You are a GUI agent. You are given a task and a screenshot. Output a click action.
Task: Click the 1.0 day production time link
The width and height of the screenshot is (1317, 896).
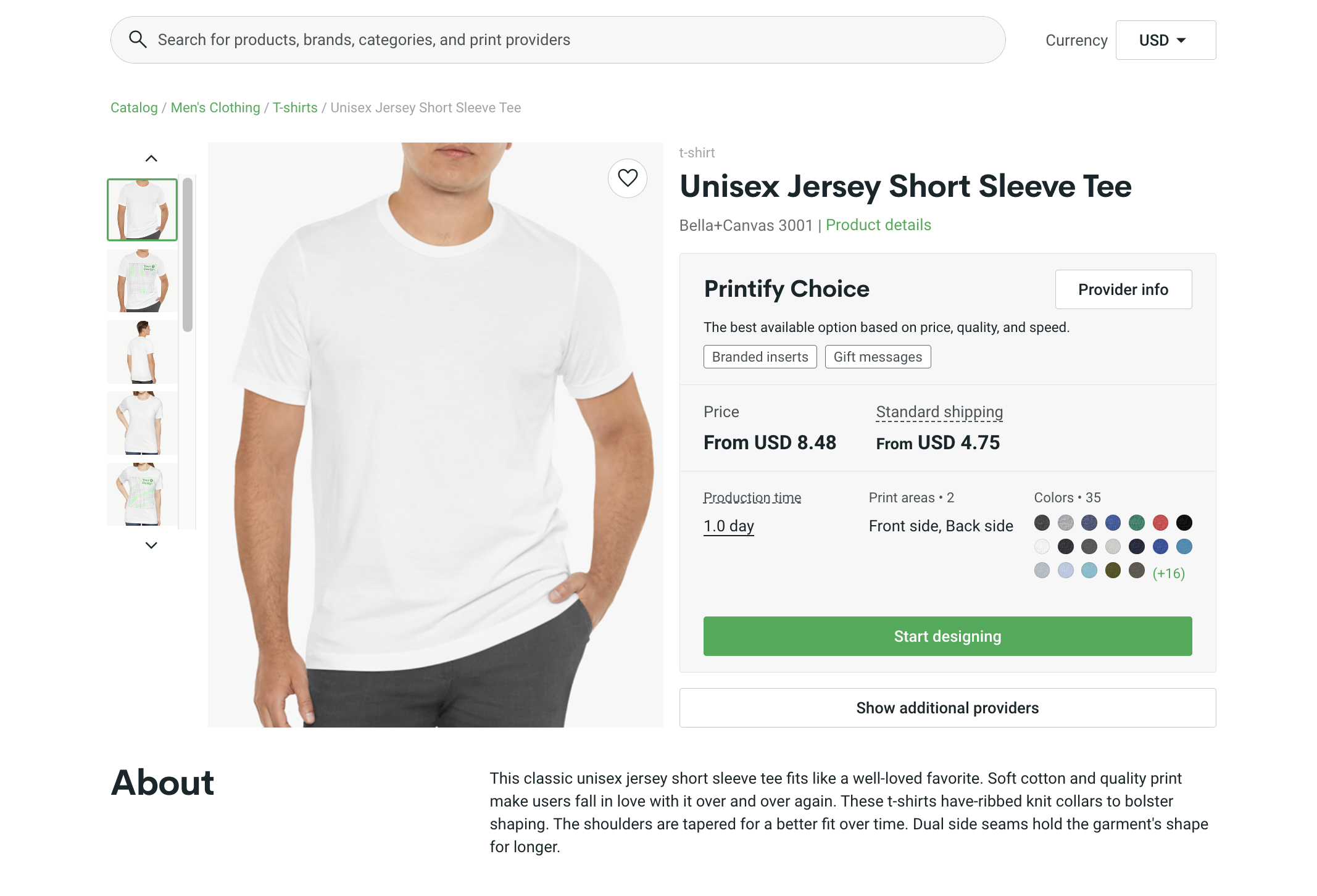(728, 525)
